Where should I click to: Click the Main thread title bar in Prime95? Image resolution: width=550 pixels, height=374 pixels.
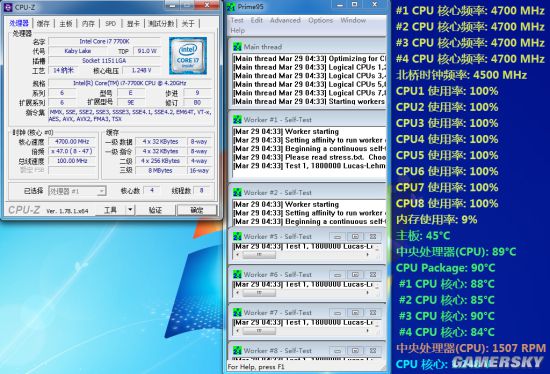308,47
